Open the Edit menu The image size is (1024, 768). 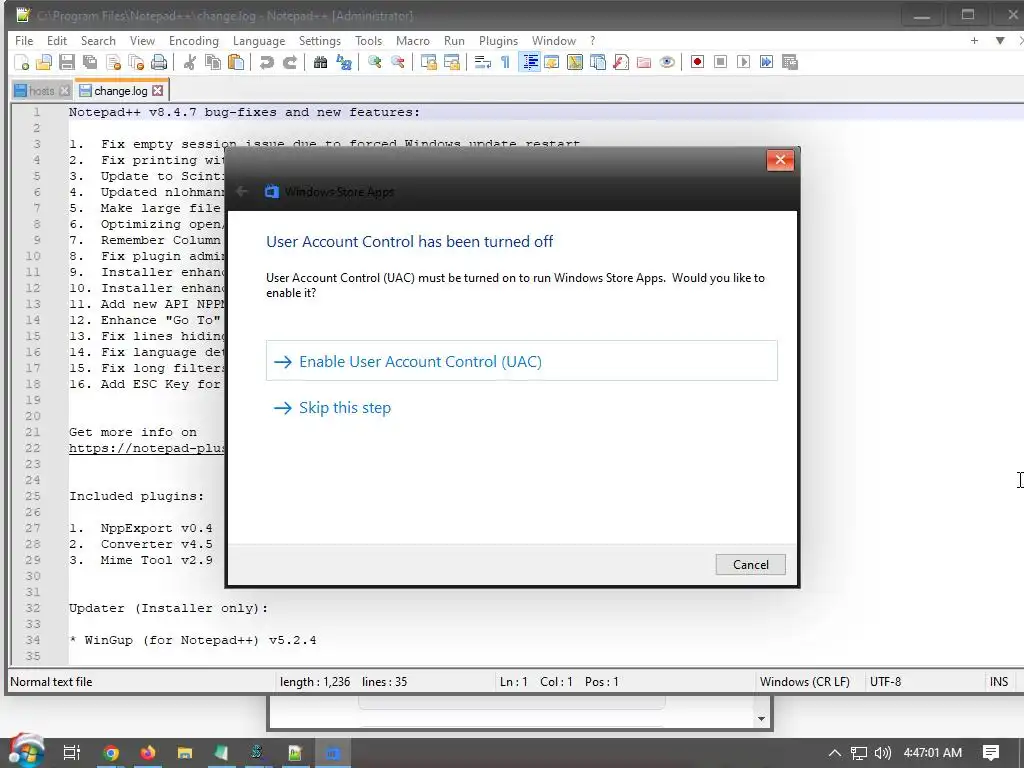pyautogui.click(x=57, y=40)
